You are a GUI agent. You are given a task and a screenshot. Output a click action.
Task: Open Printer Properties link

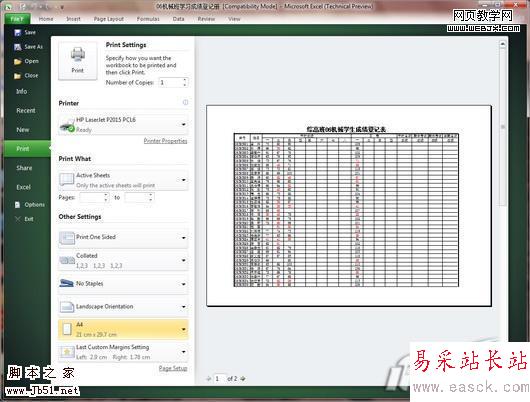click(165, 141)
